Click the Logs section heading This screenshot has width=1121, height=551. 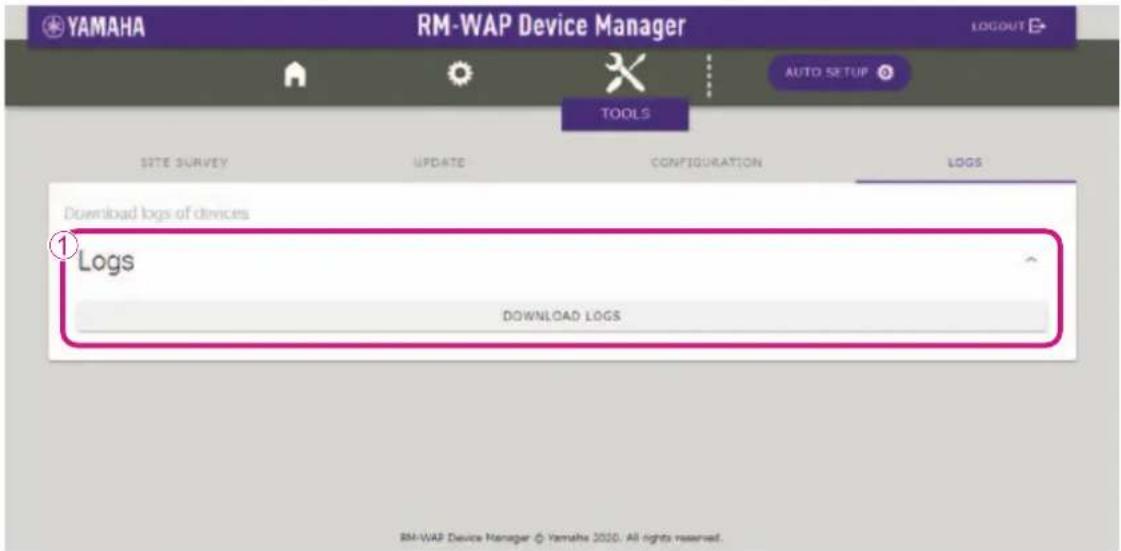(106, 262)
